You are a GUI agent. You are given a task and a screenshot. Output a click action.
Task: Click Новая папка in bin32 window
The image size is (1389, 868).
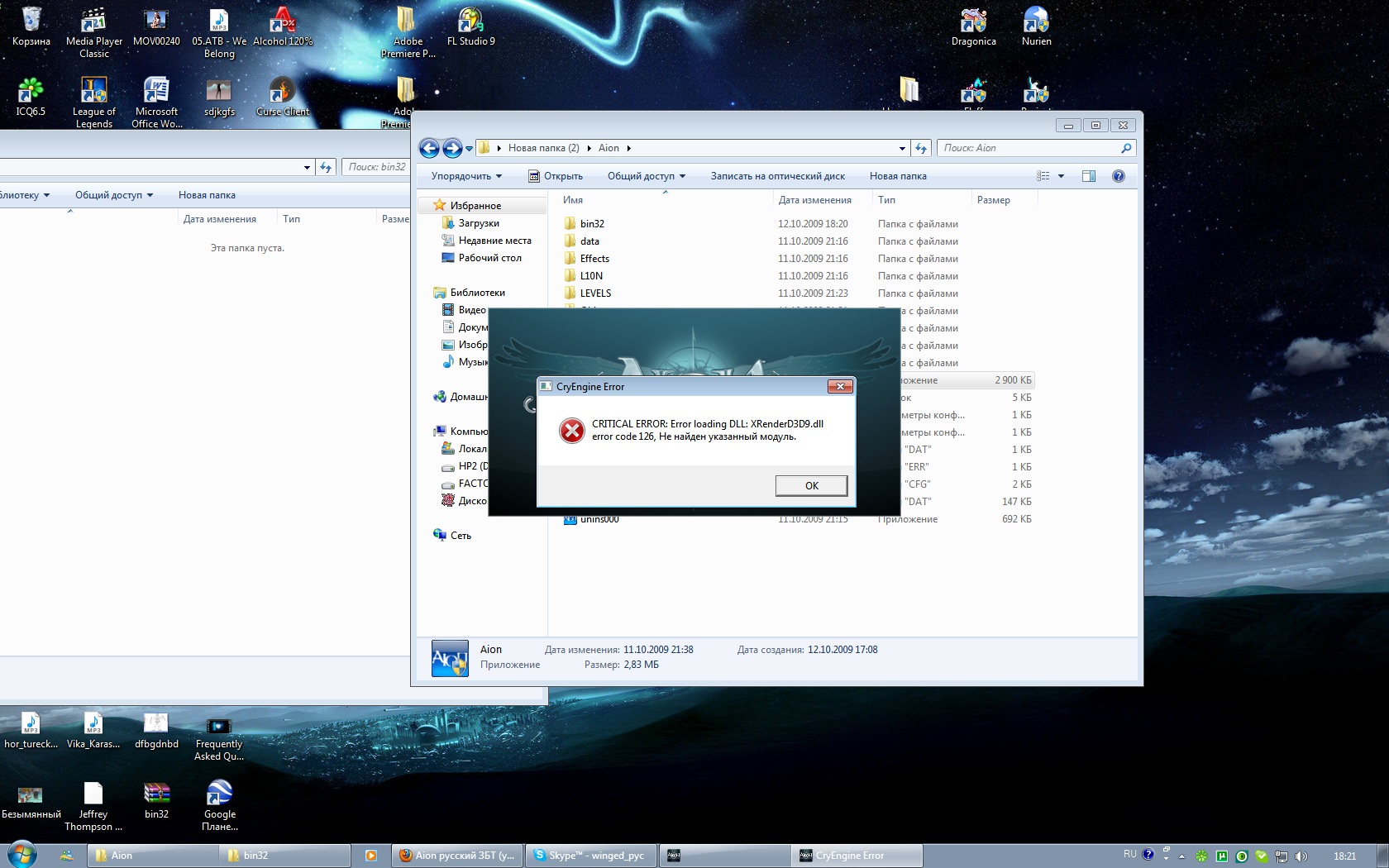(x=207, y=195)
